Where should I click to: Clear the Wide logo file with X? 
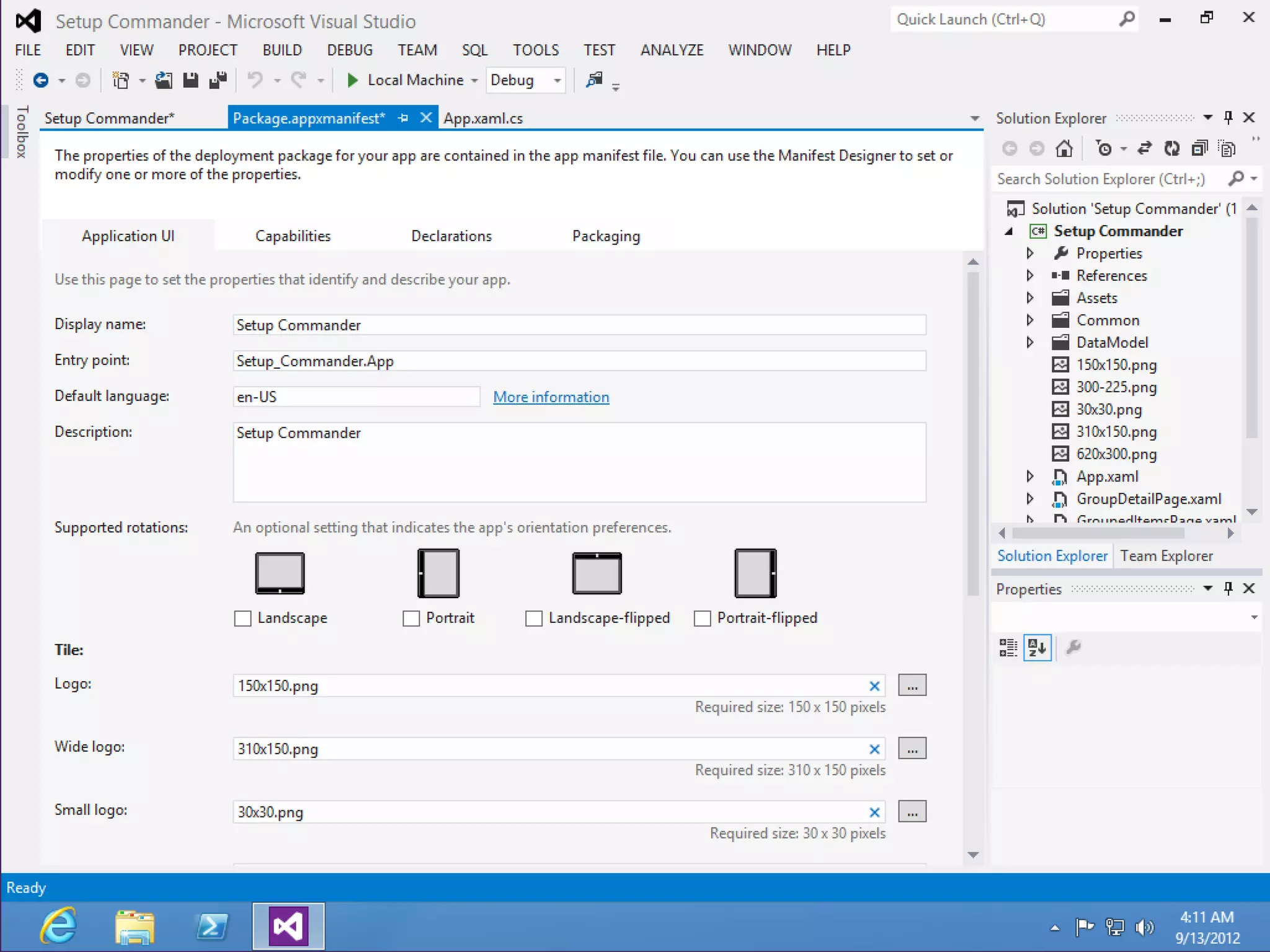pyautogui.click(x=874, y=749)
